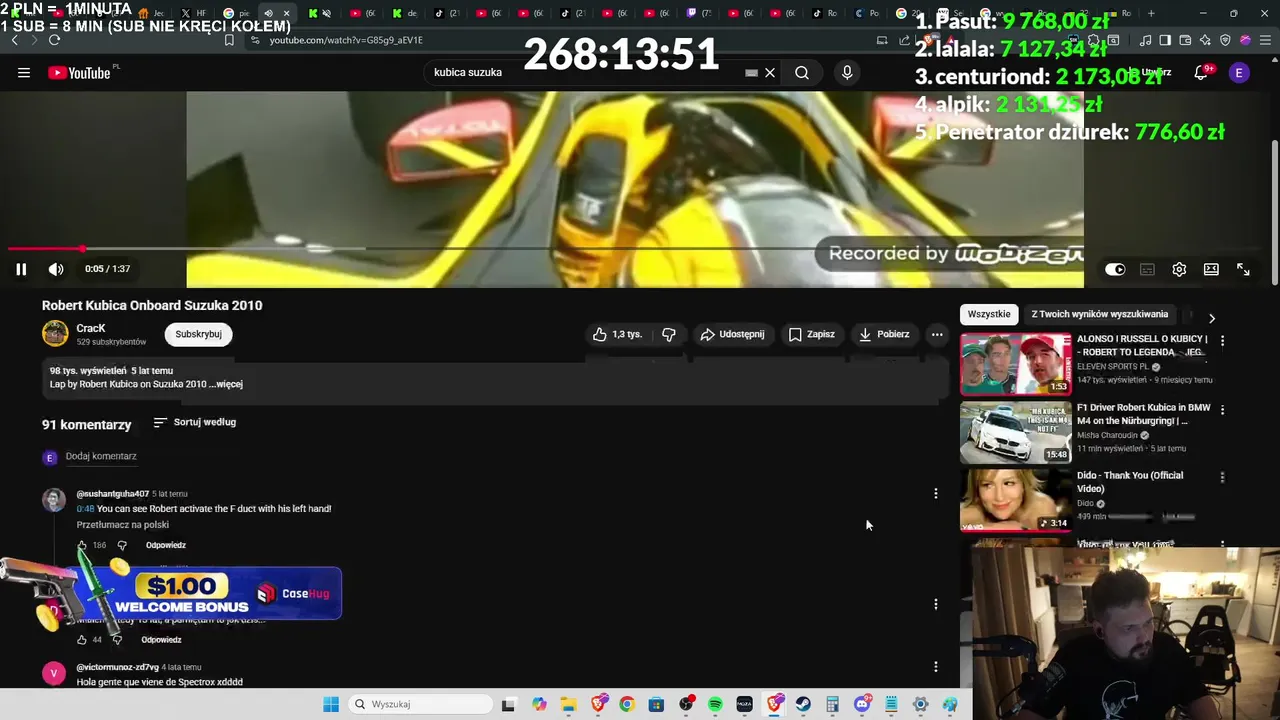Open the account avatar menu
The image size is (1280, 720).
[x=1239, y=73]
